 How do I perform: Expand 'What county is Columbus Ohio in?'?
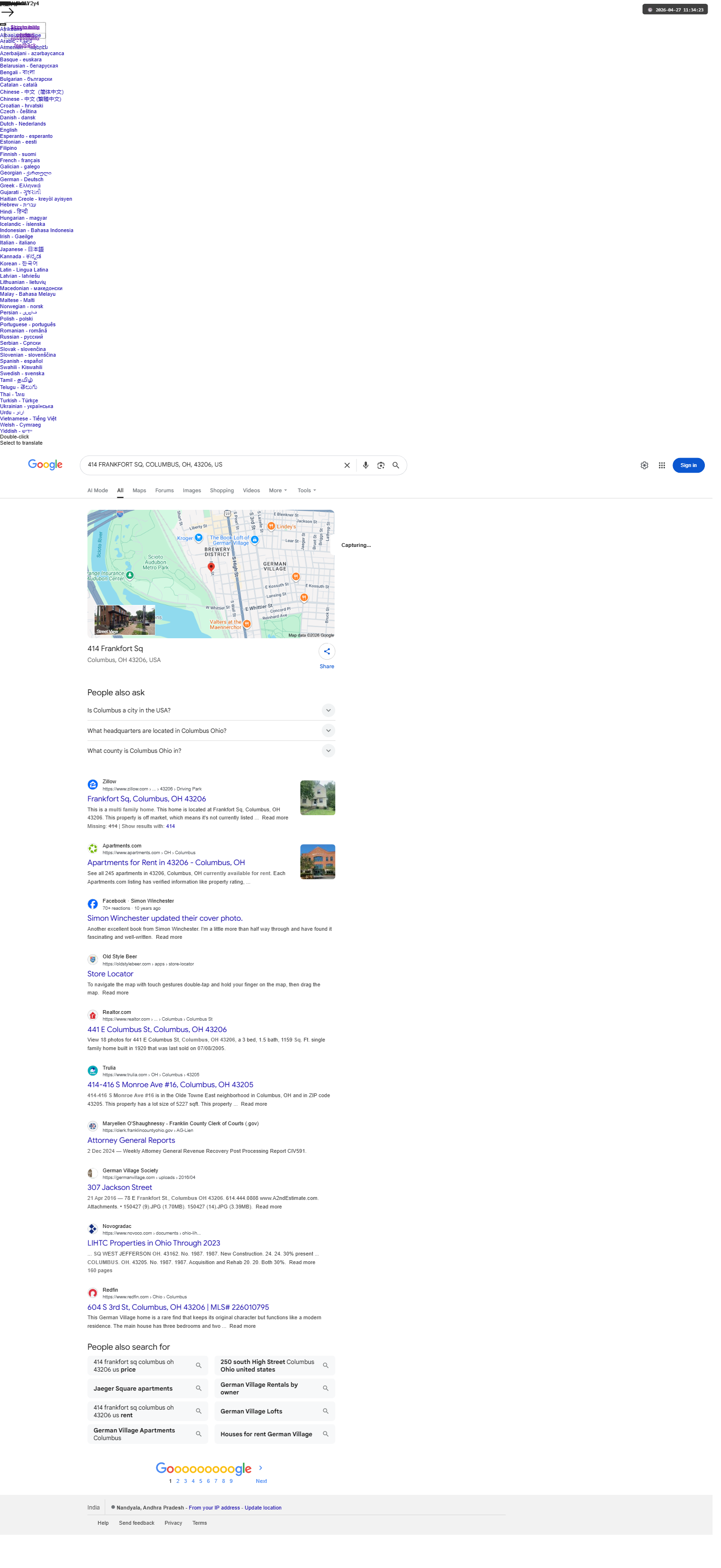click(x=211, y=751)
